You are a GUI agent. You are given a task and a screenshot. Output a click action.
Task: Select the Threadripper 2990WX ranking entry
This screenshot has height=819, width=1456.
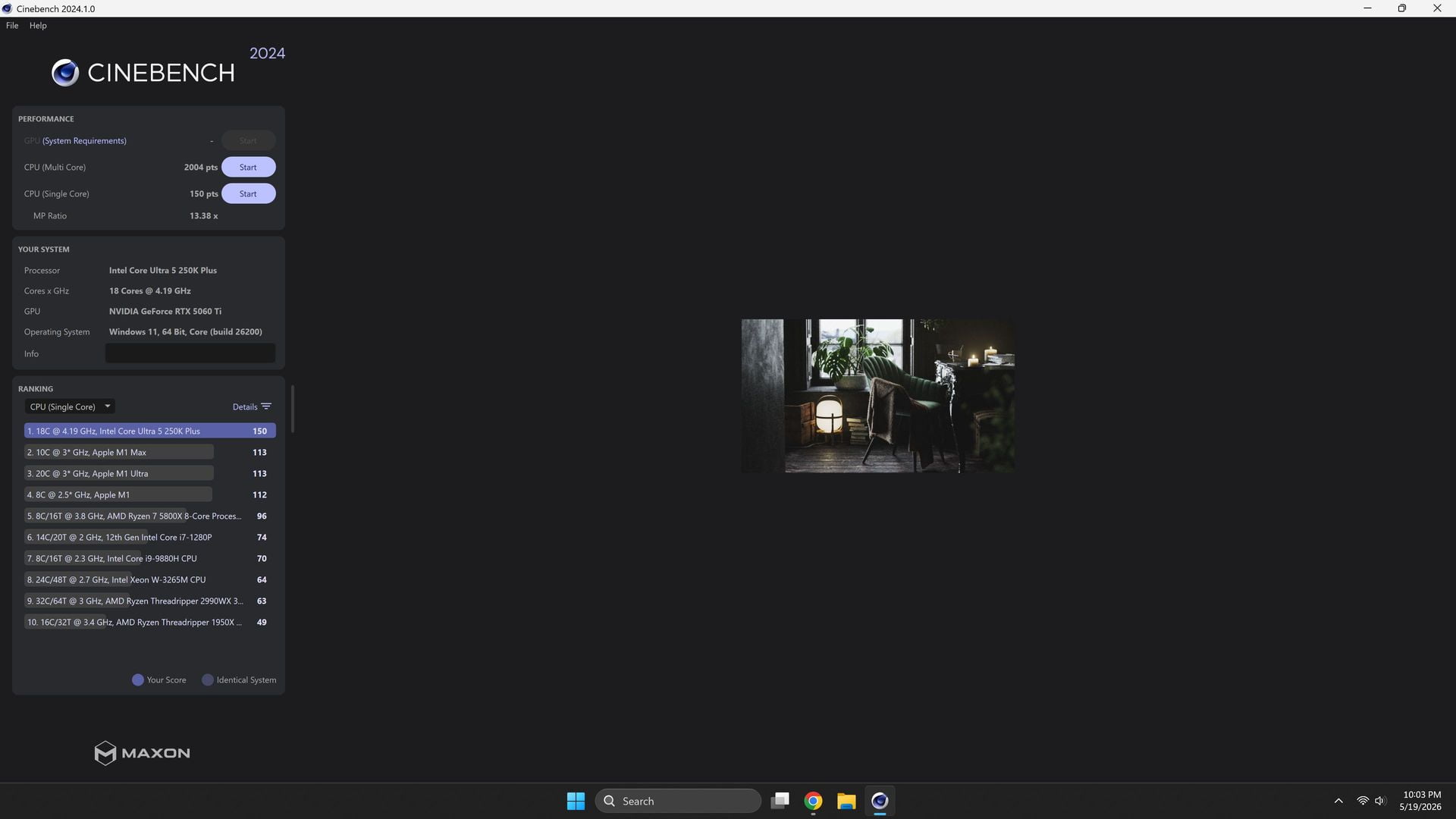click(x=149, y=601)
